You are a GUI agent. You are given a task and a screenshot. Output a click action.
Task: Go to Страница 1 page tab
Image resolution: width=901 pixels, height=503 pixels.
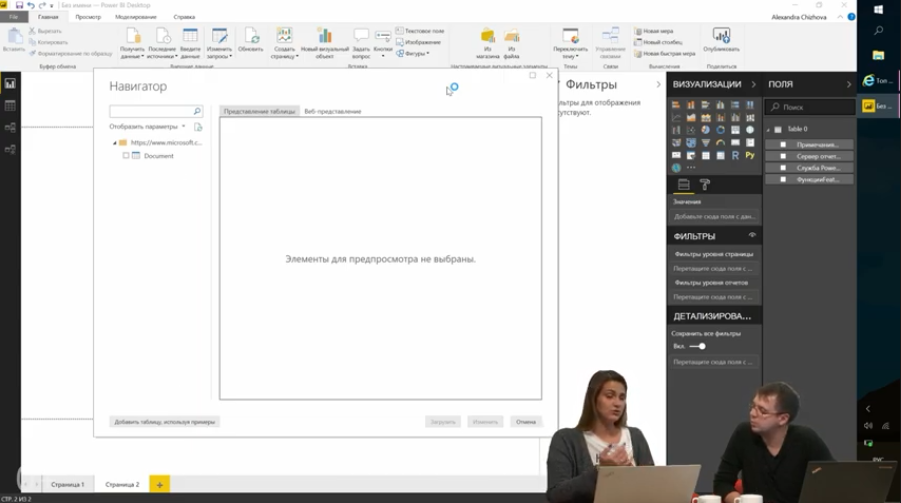pyautogui.click(x=67, y=485)
